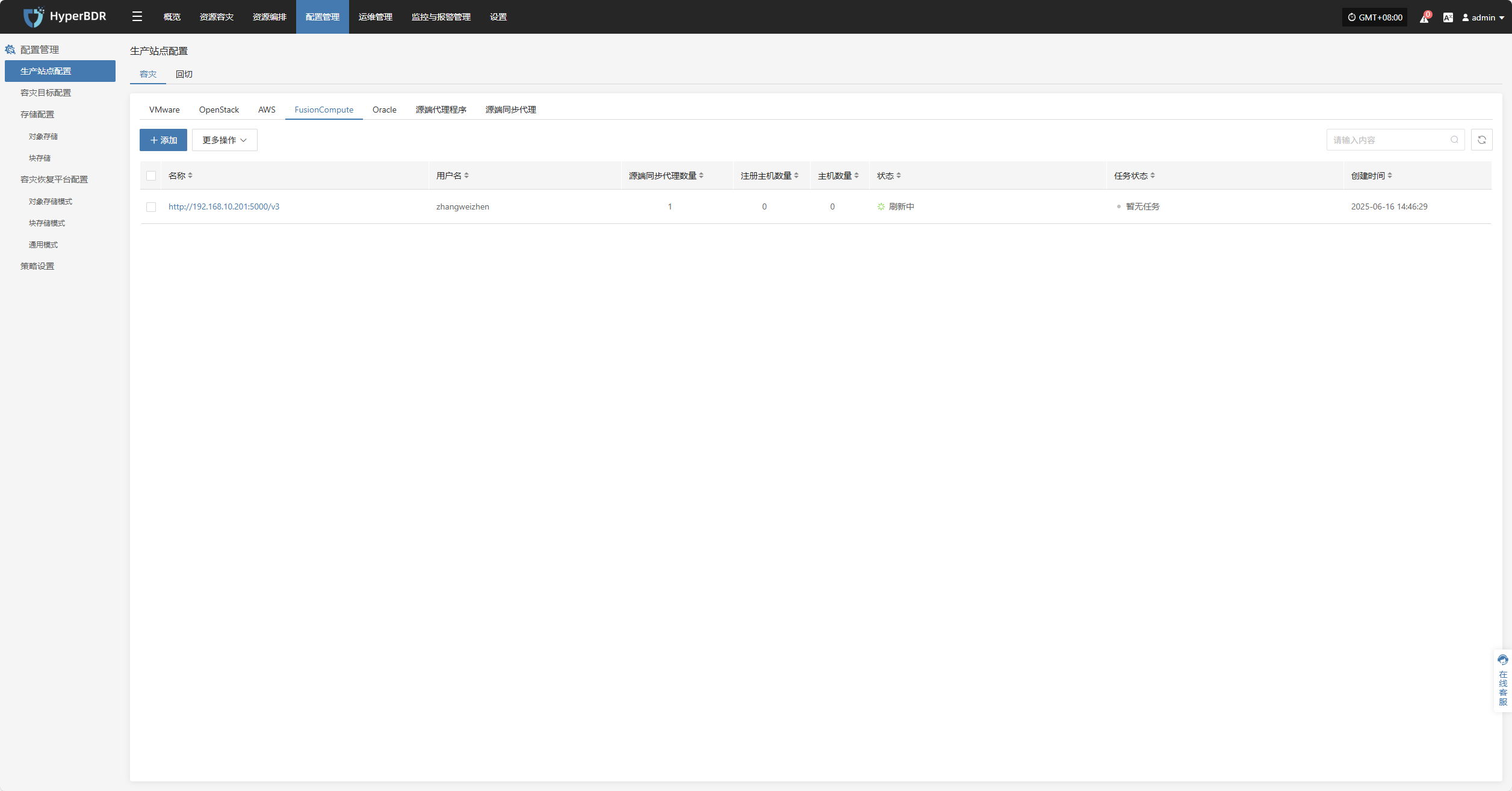
Task: Select the FusionCompute platform tab
Action: [x=324, y=110]
